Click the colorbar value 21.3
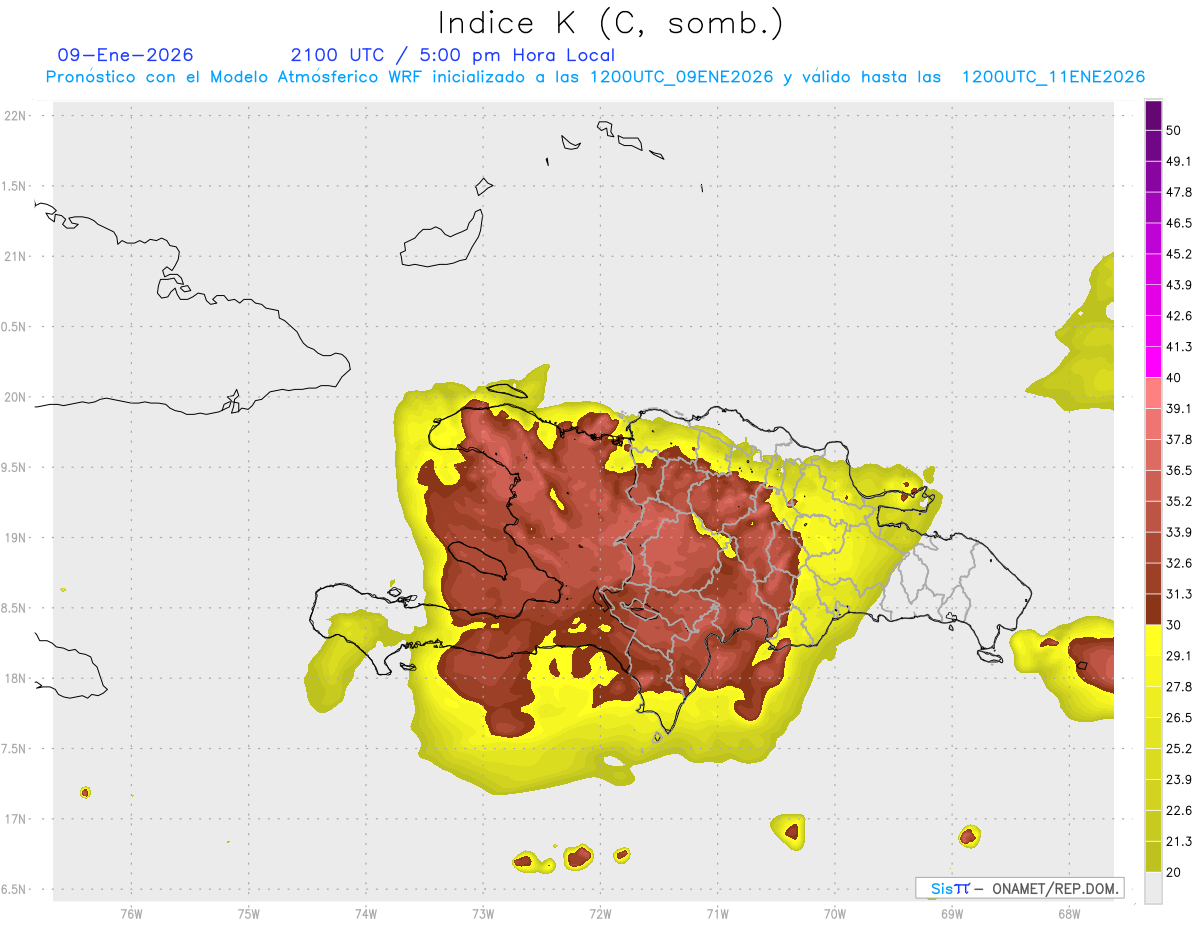This screenshot has height=927, width=1200. (1178, 841)
